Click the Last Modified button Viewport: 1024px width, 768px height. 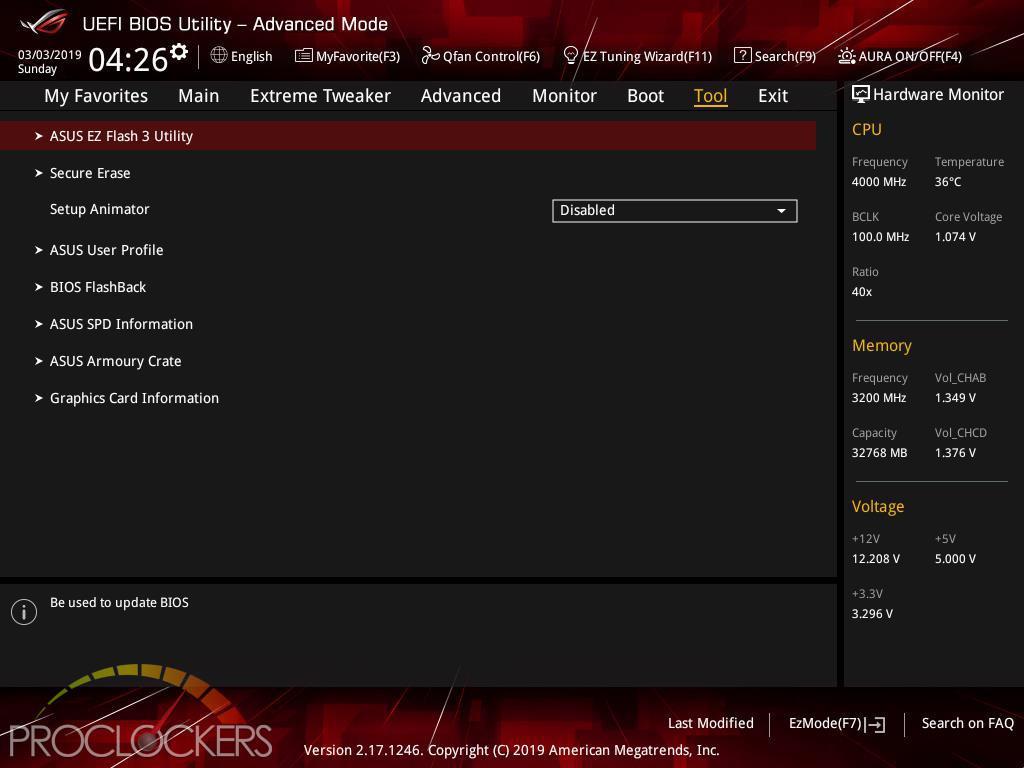point(711,723)
